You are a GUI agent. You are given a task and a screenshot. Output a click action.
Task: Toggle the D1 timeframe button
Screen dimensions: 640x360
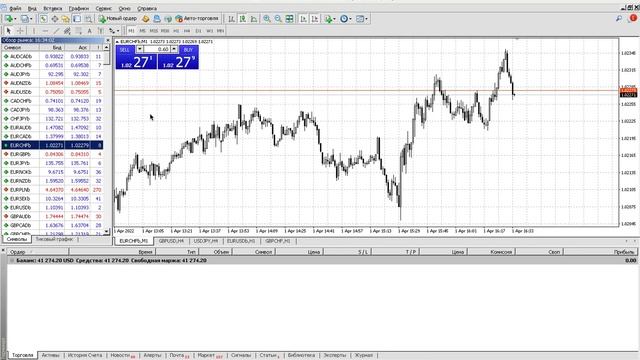[198, 31]
